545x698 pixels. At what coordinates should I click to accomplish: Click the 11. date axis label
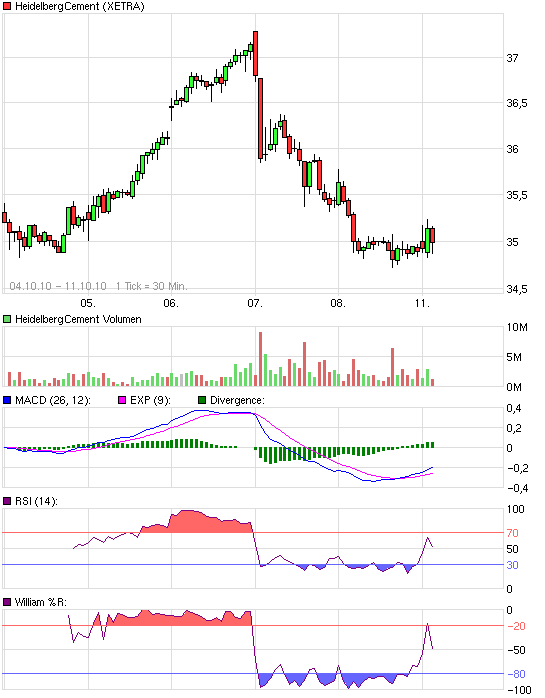[422, 303]
